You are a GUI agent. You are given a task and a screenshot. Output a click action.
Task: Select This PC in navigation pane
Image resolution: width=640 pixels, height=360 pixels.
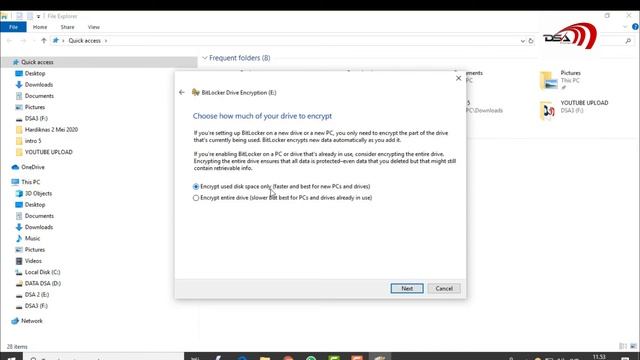coord(31,182)
